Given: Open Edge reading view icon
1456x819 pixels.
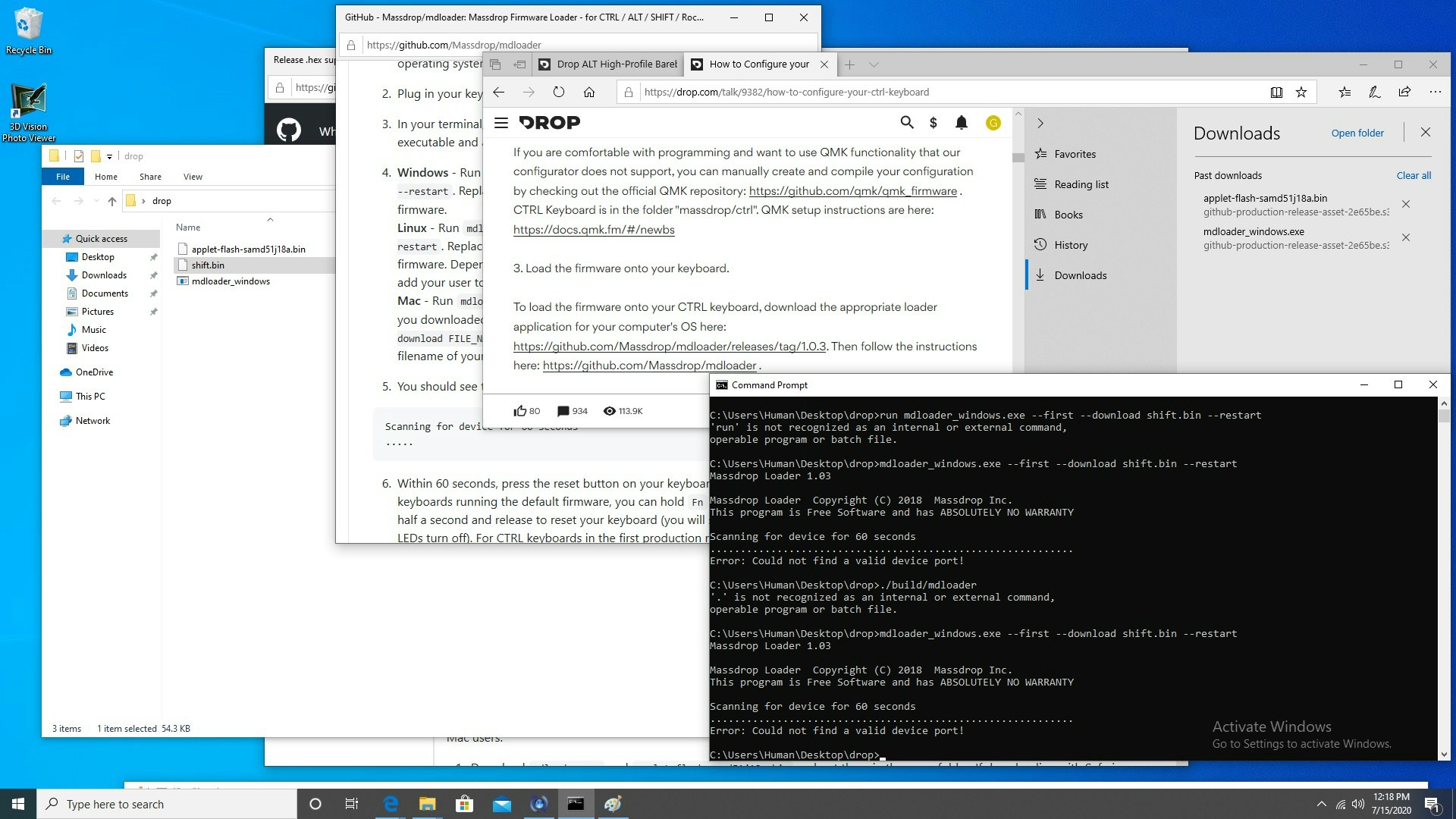Looking at the screenshot, I should point(1276,92).
